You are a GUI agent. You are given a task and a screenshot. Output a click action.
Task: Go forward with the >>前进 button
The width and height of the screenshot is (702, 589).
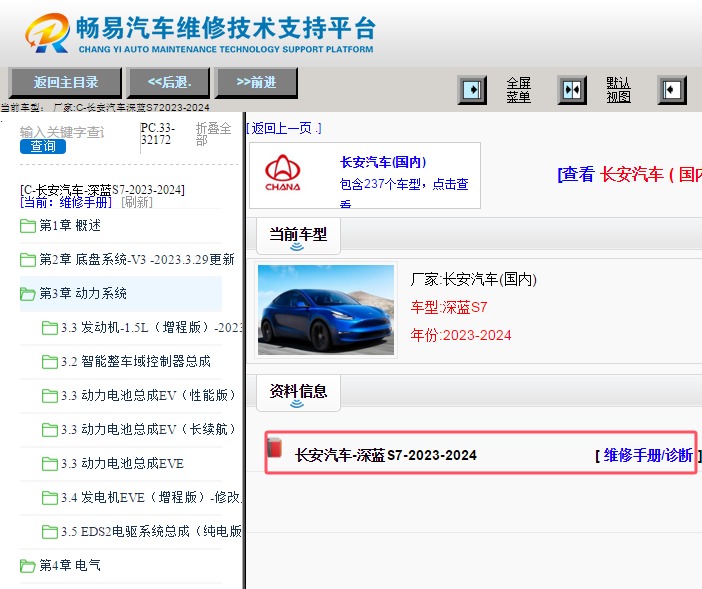256,82
